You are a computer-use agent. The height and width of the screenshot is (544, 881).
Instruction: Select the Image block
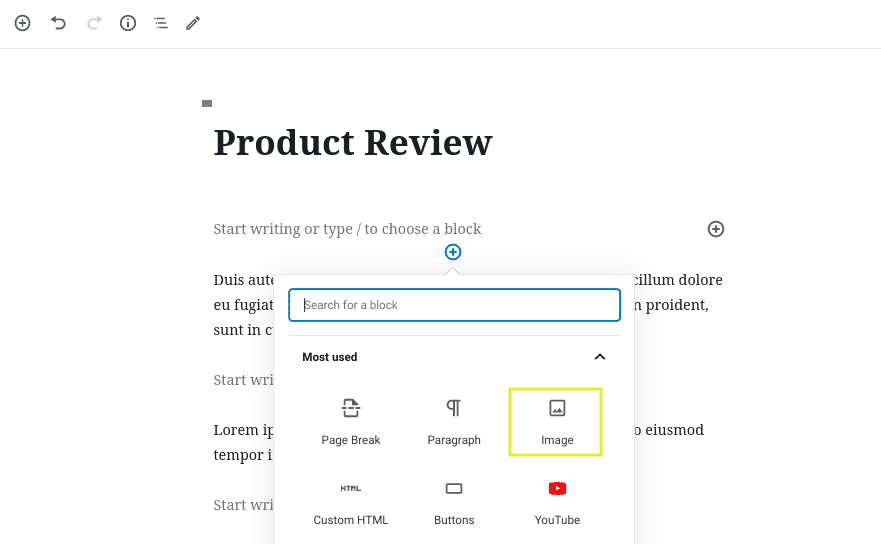click(x=556, y=421)
